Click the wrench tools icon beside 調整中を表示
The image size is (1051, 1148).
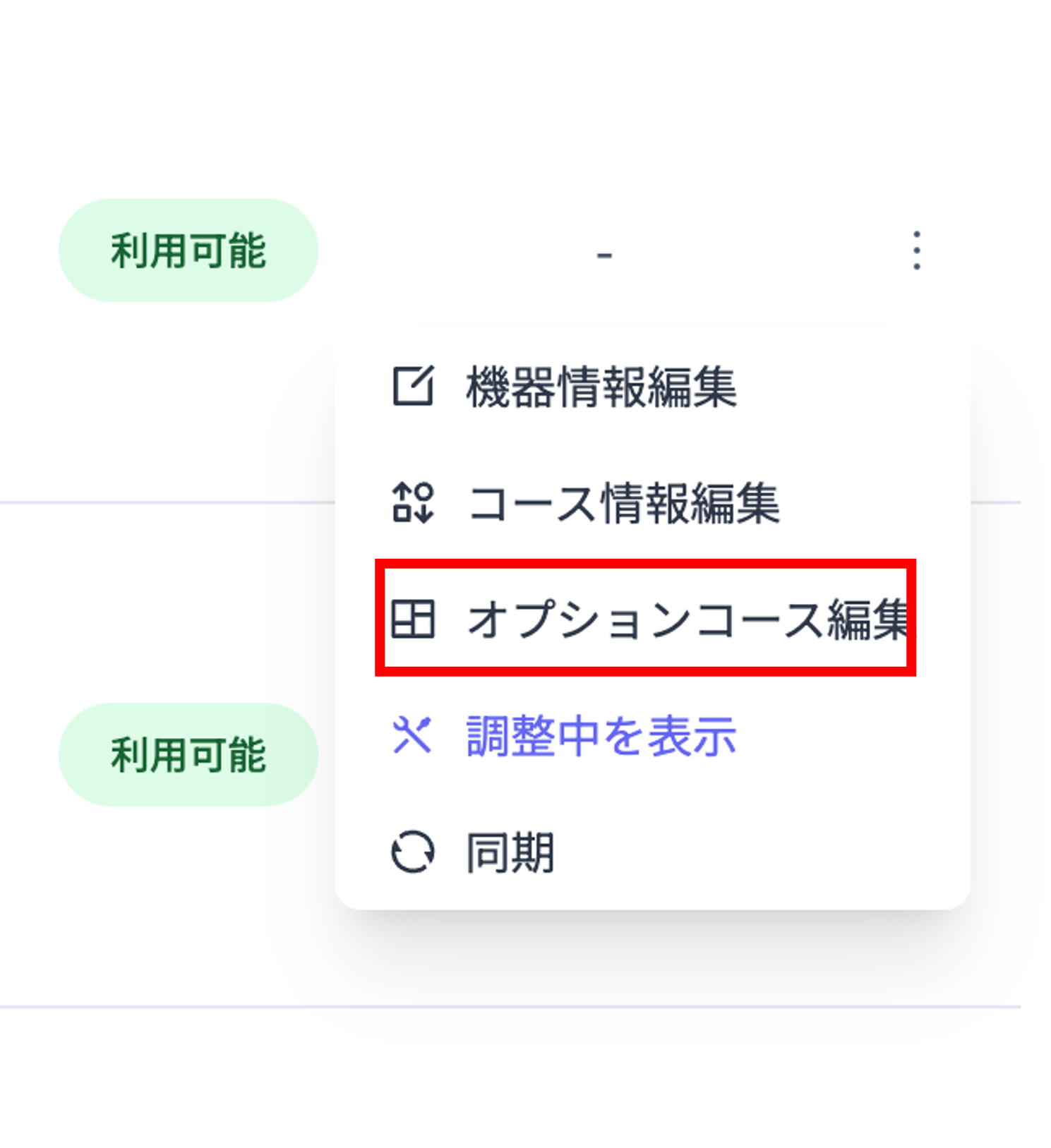click(414, 736)
